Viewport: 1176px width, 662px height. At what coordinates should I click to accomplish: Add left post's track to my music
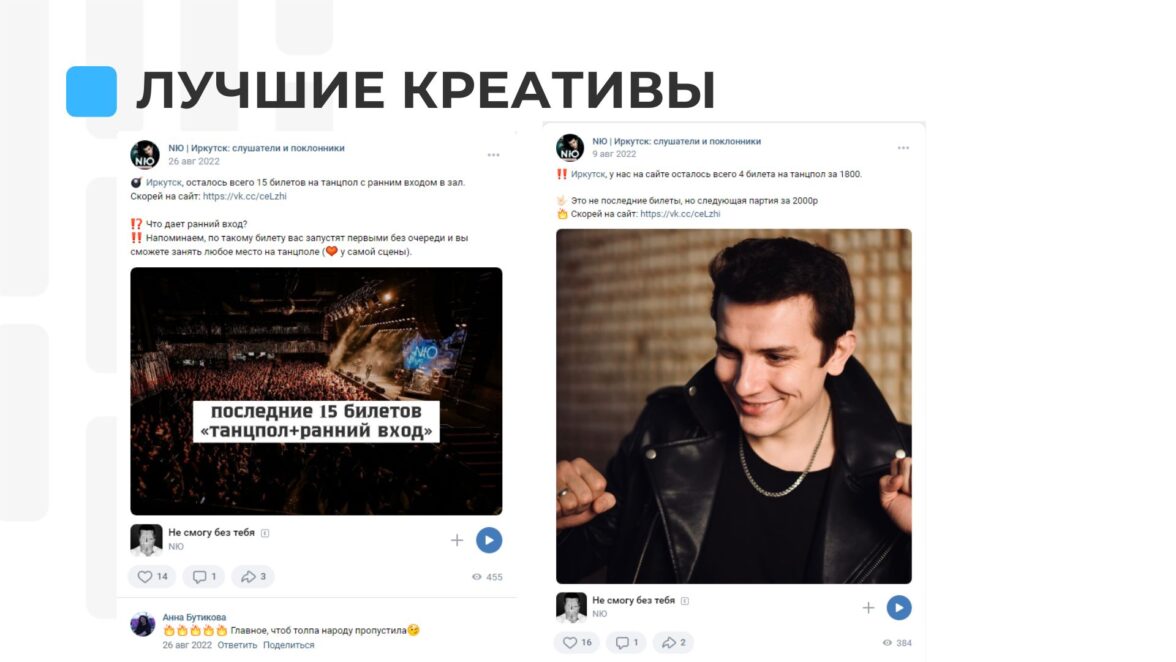(457, 540)
